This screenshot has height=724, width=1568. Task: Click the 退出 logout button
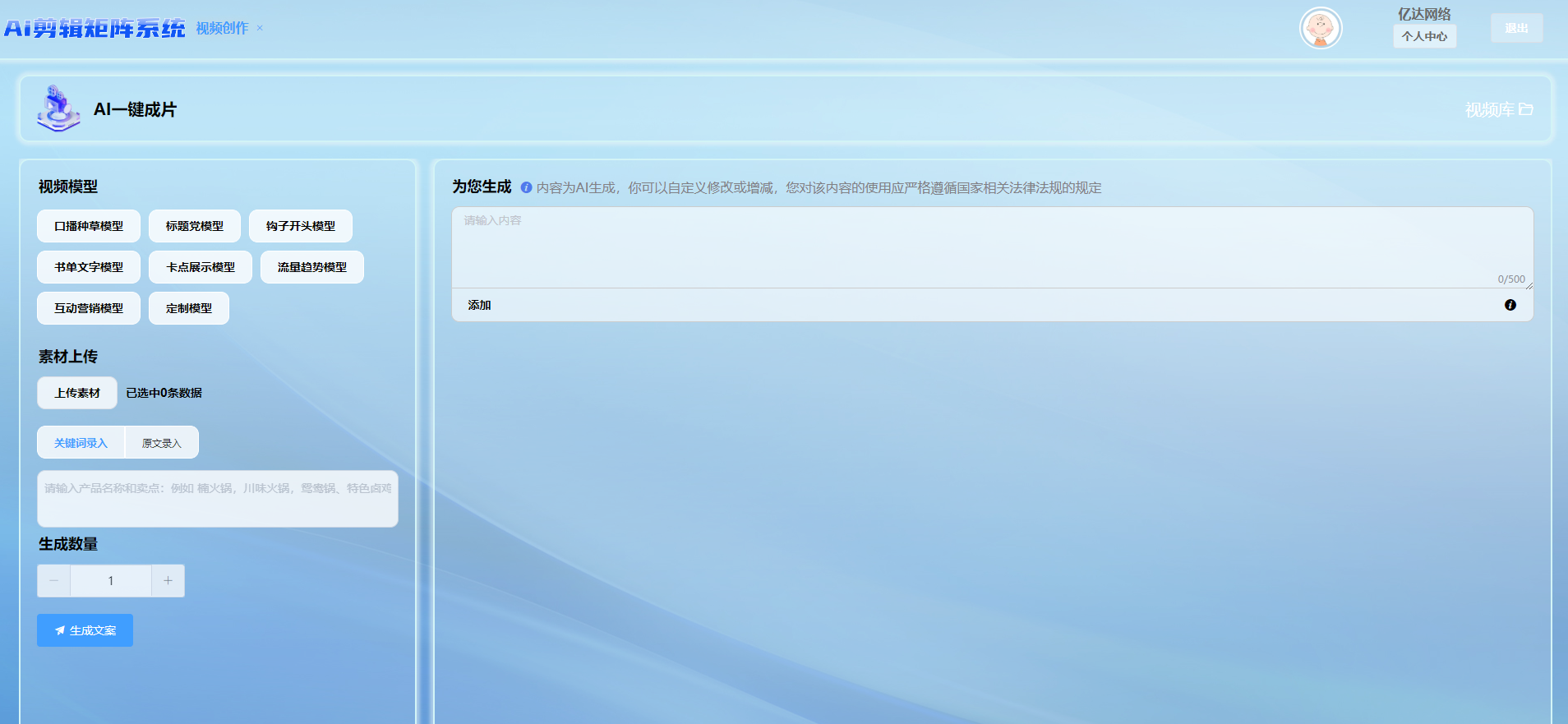(x=1516, y=28)
